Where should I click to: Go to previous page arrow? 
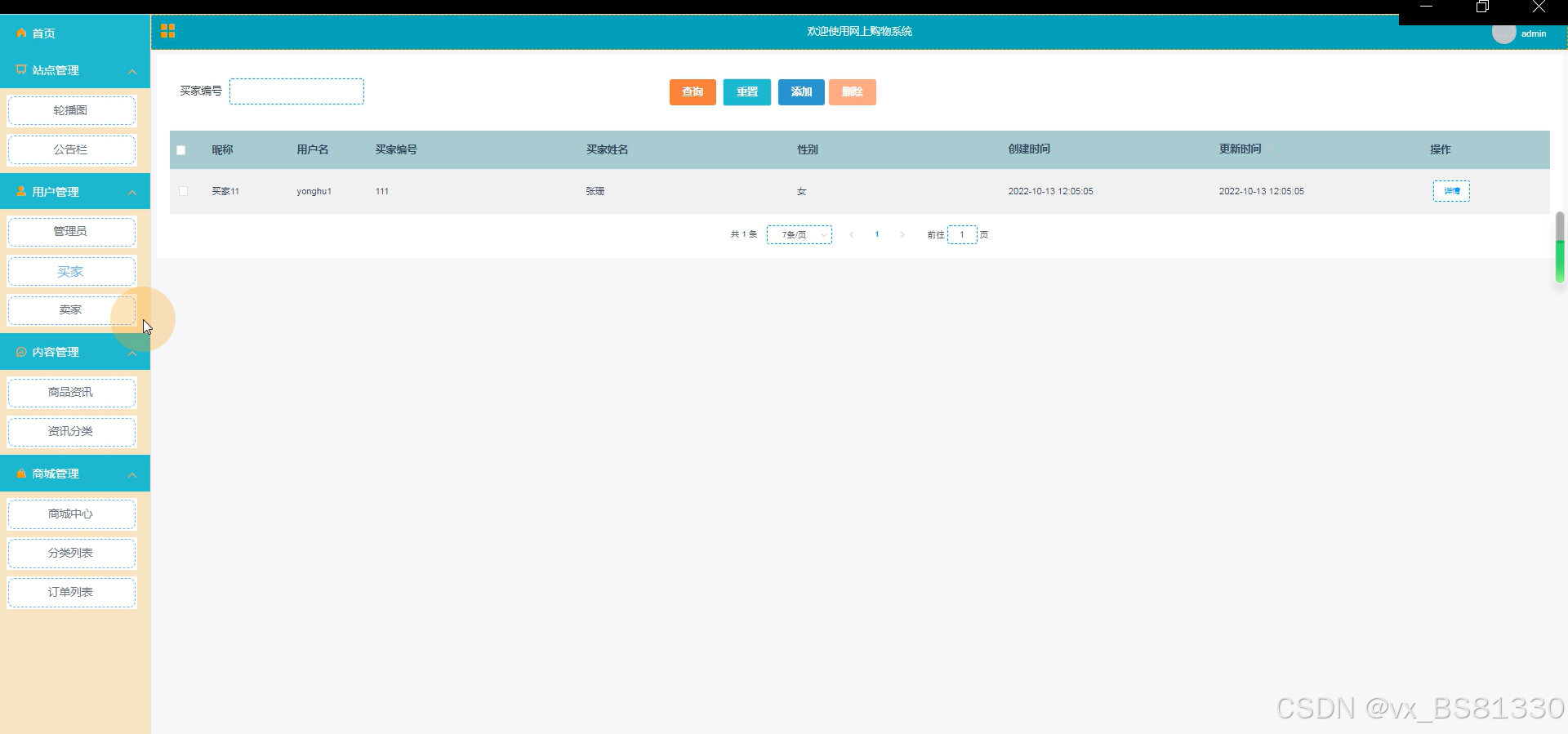851,234
